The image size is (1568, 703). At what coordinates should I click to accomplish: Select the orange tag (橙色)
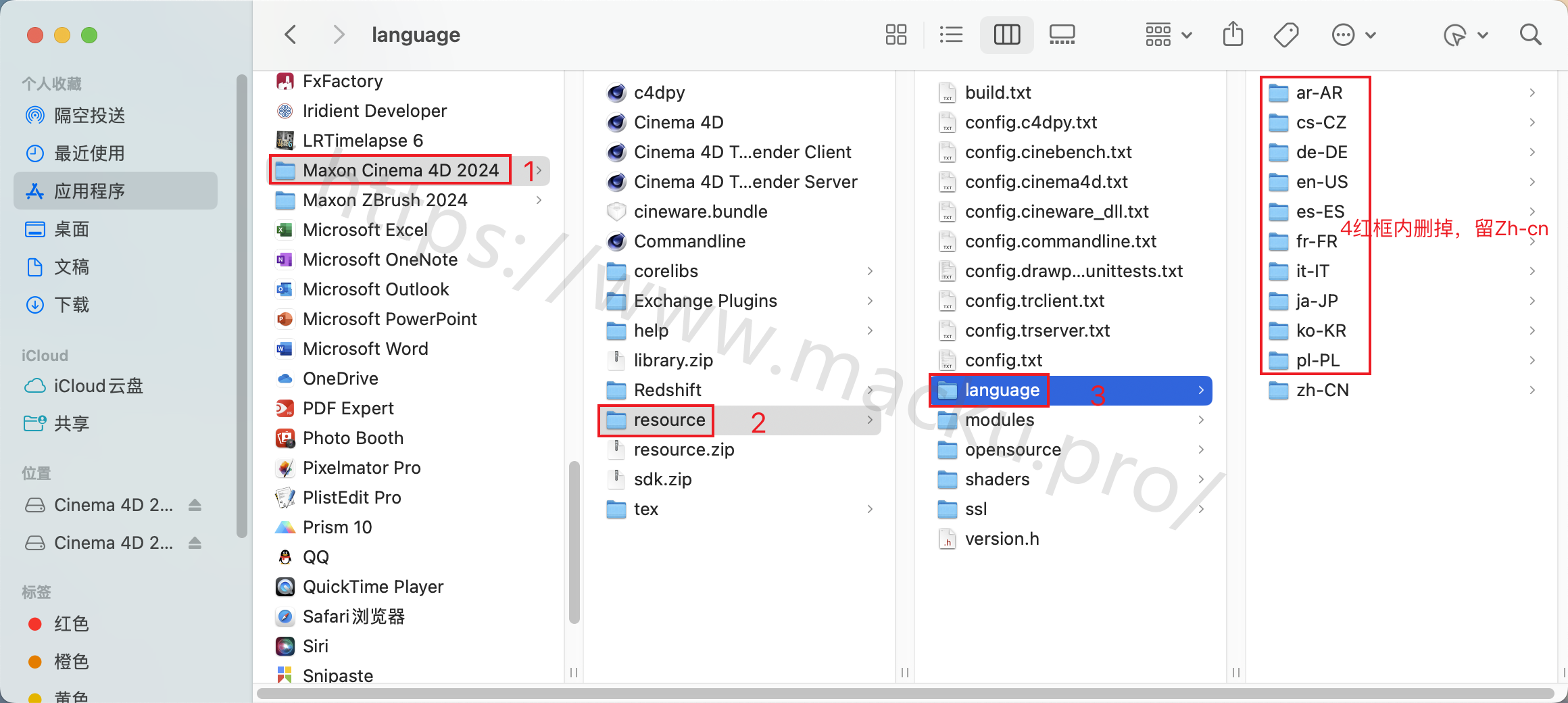[x=116, y=662]
